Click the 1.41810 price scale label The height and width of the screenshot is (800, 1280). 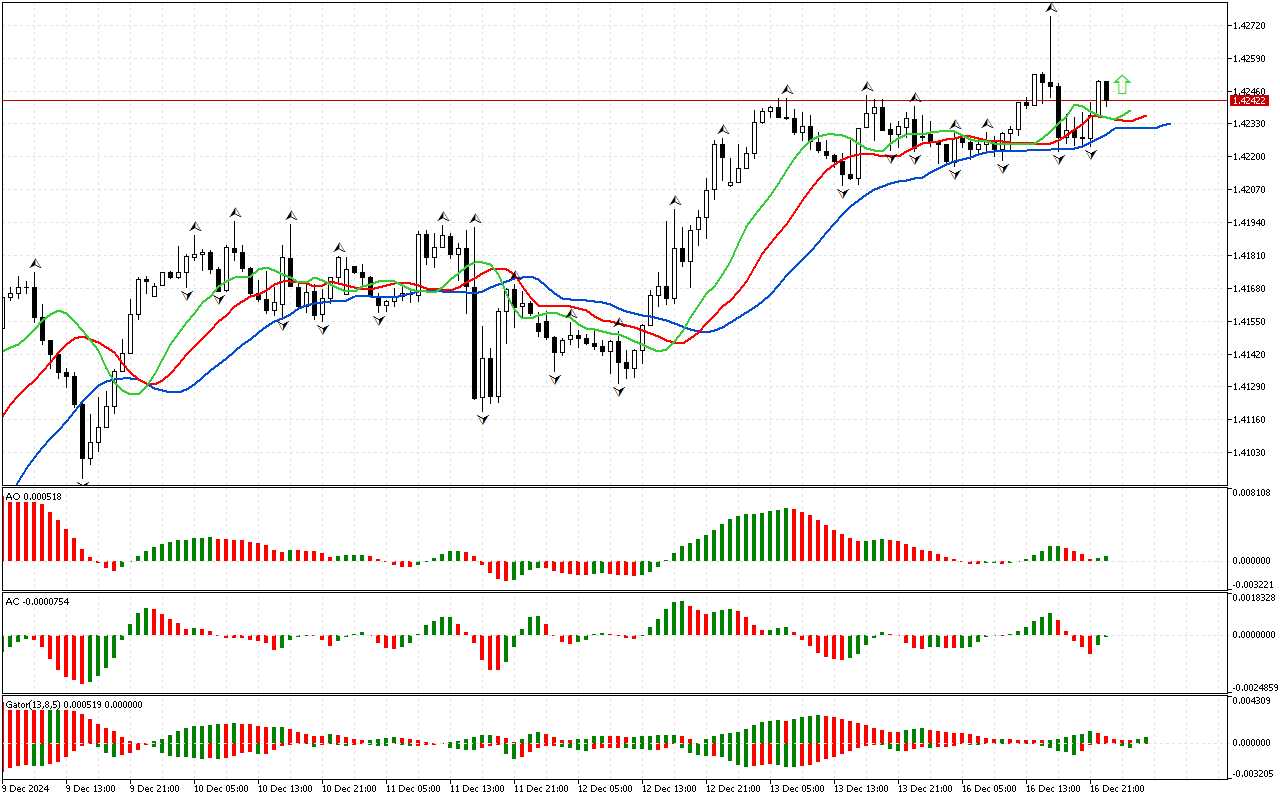tap(1249, 255)
